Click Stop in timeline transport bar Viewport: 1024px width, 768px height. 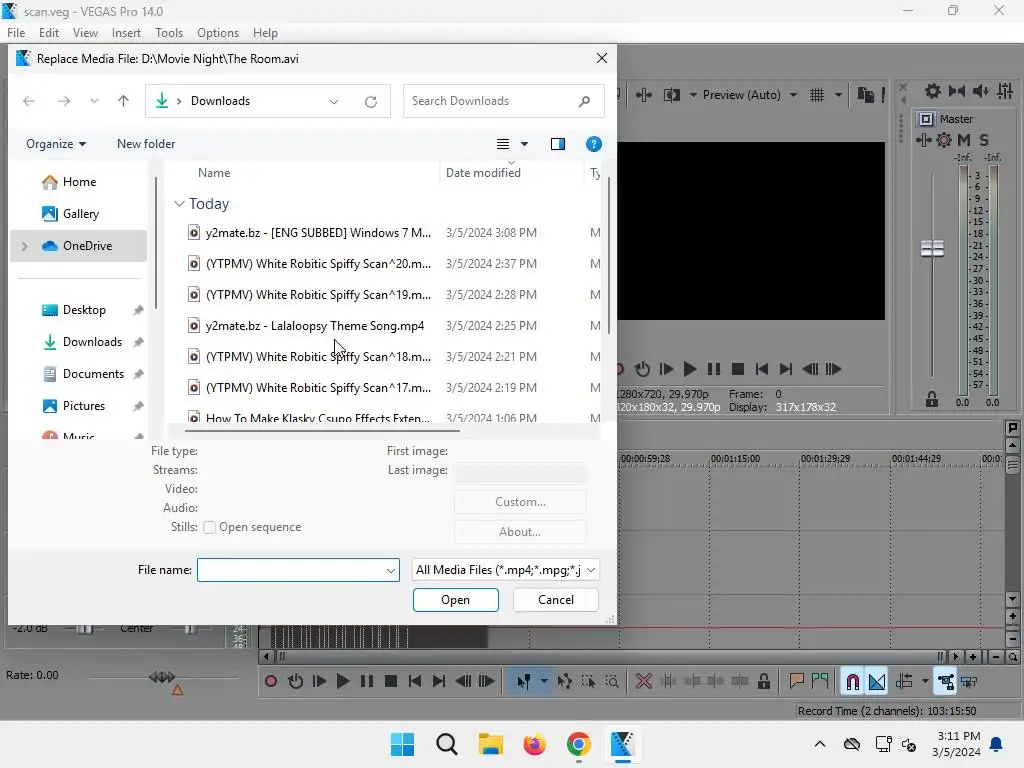point(391,681)
